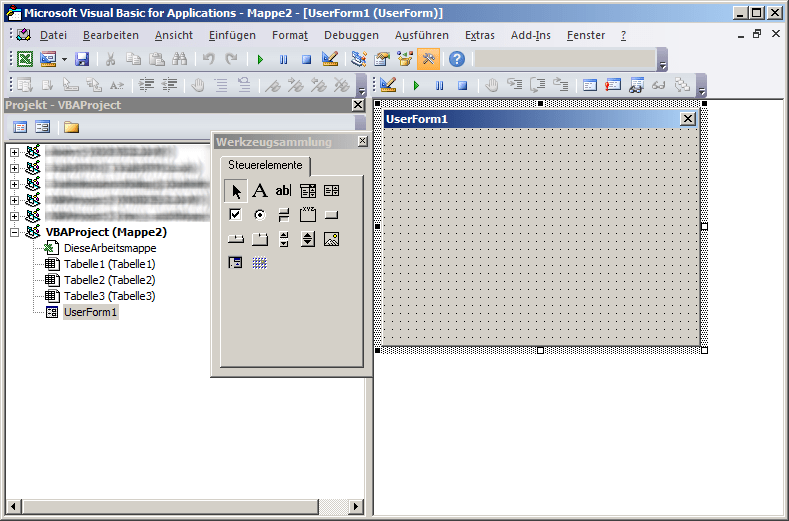Open the Insert UserForm dropdown arrow

64,59
